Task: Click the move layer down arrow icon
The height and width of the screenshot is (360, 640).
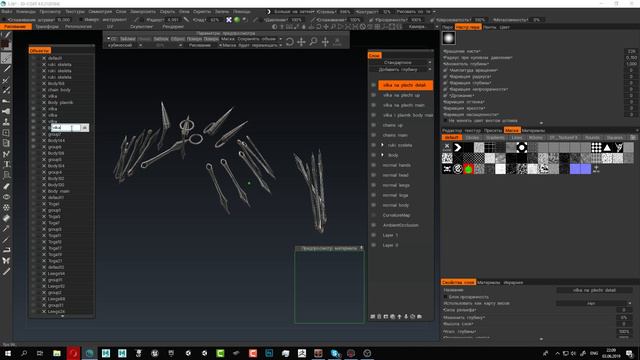Action: [406, 316]
